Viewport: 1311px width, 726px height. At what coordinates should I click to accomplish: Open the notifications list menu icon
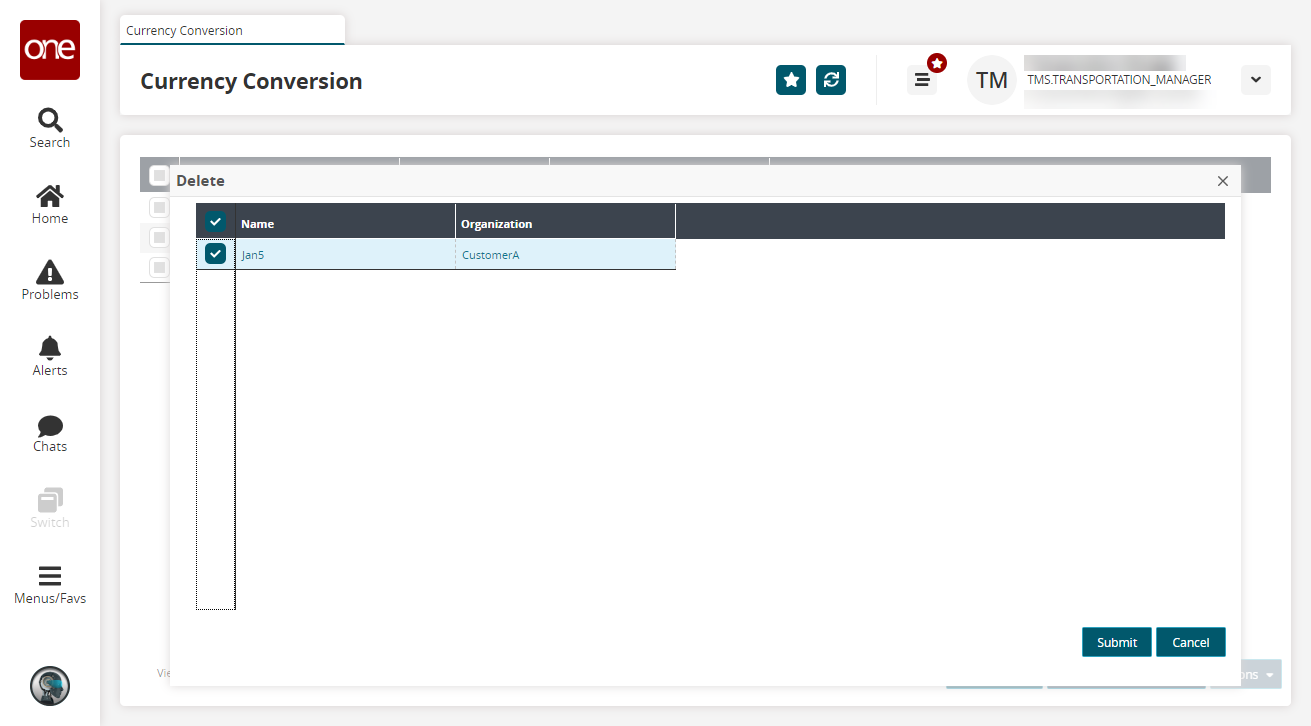coord(922,80)
